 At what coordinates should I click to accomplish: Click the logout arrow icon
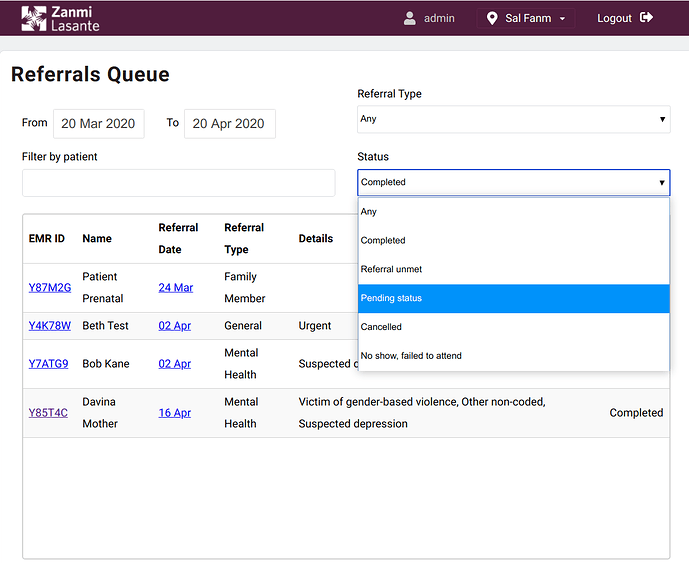(x=646, y=18)
